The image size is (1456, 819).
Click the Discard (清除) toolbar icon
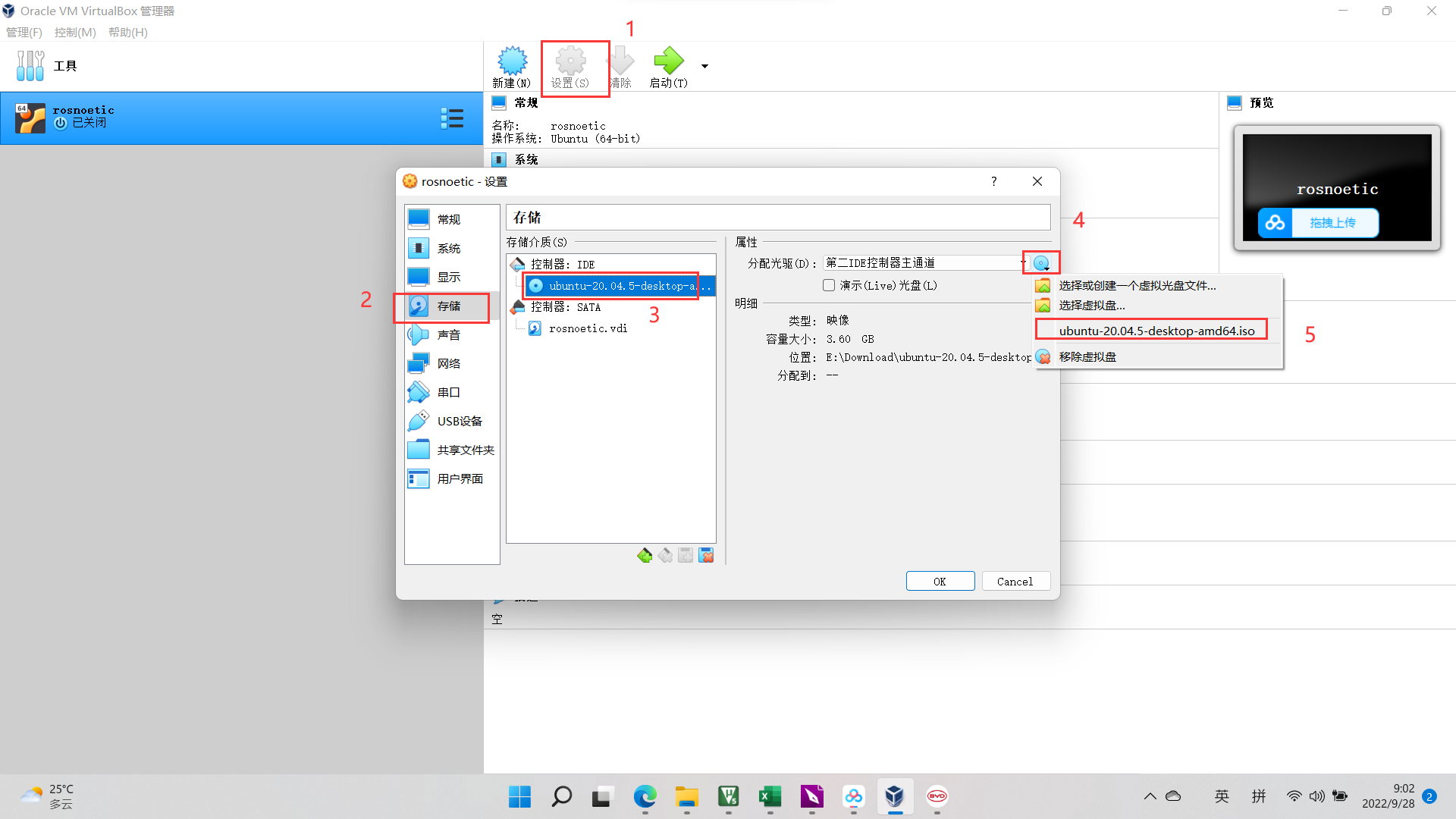621,67
